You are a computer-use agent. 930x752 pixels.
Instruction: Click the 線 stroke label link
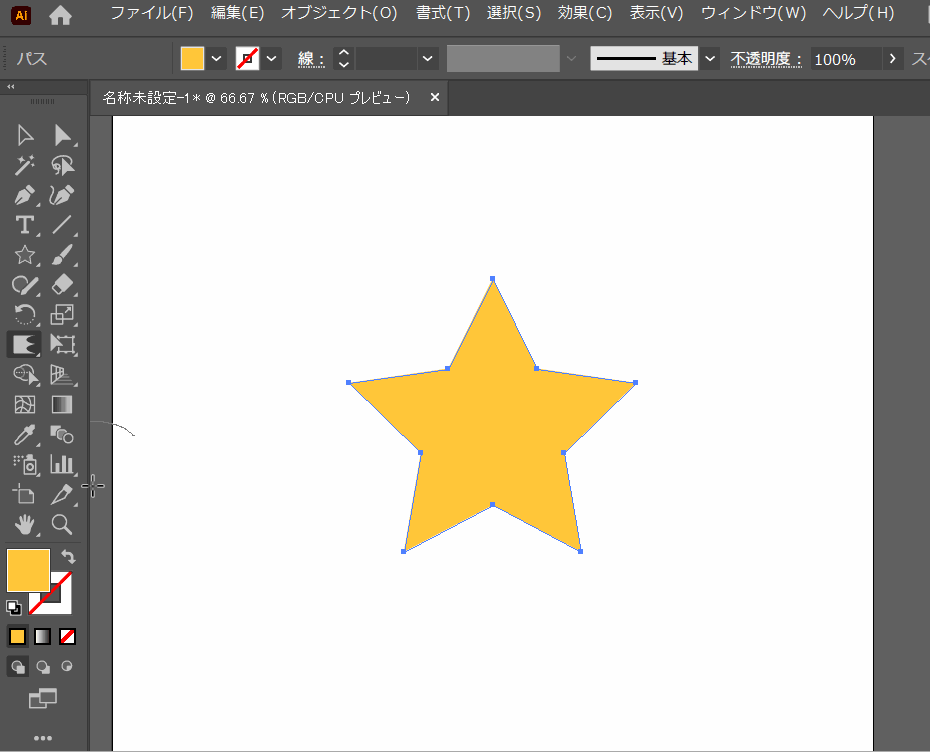coord(311,59)
